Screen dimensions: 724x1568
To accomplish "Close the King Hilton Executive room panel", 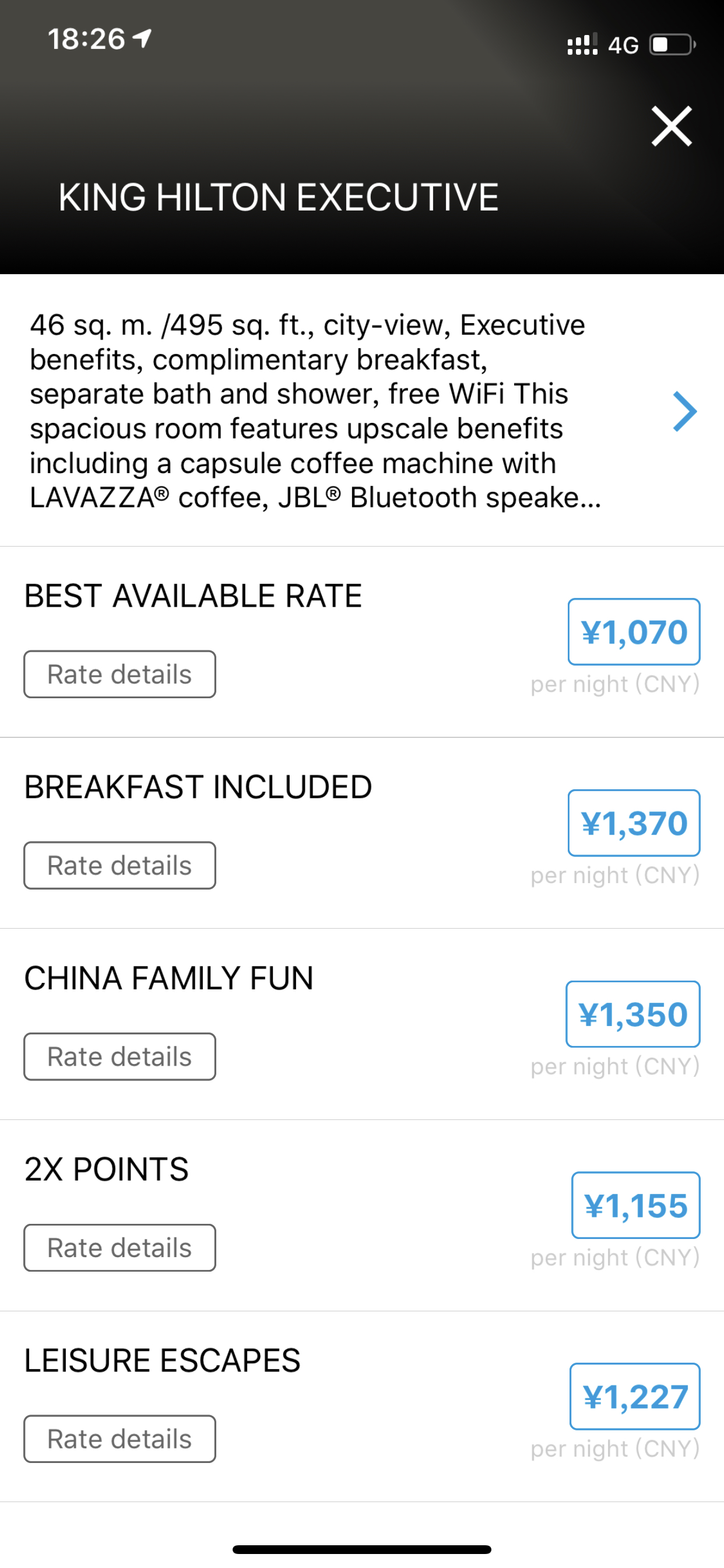I will point(672,126).
